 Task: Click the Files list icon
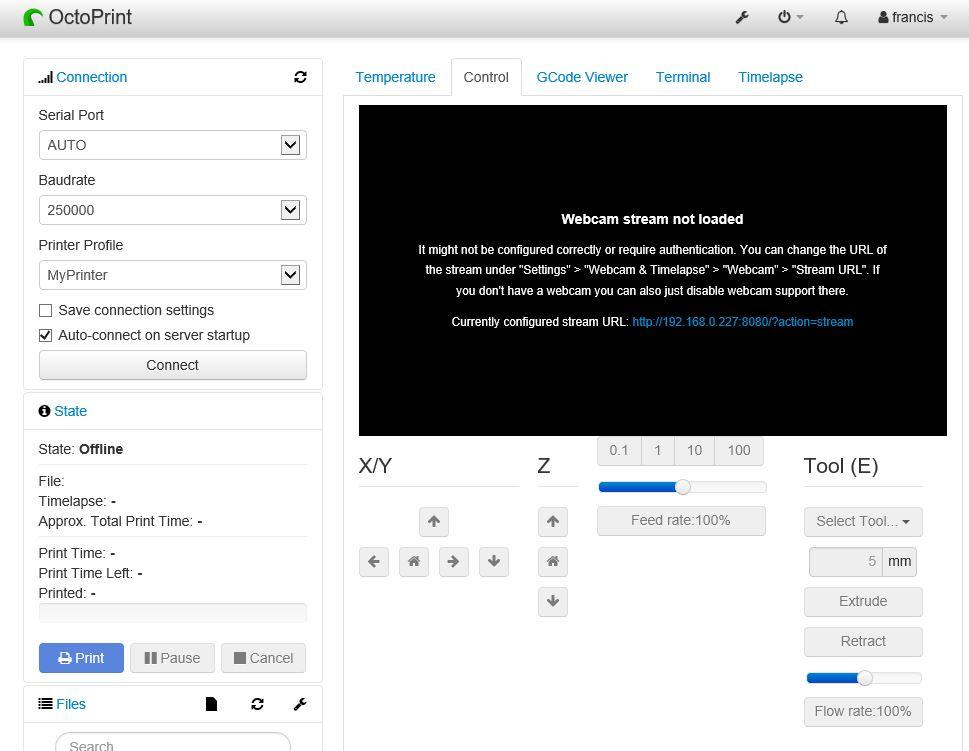coord(45,704)
